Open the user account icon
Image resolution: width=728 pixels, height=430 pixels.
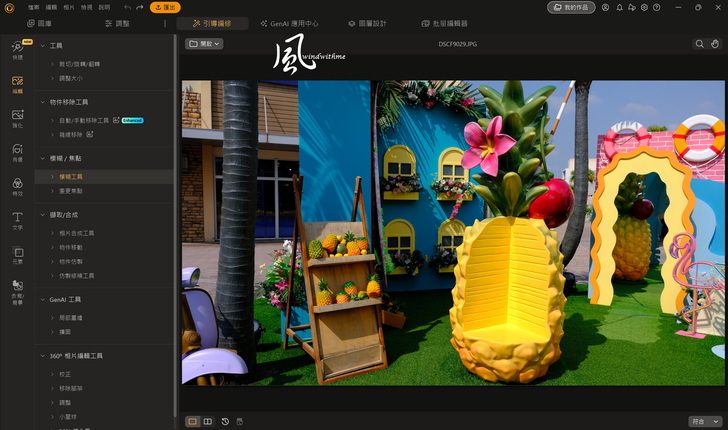pos(605,7)
